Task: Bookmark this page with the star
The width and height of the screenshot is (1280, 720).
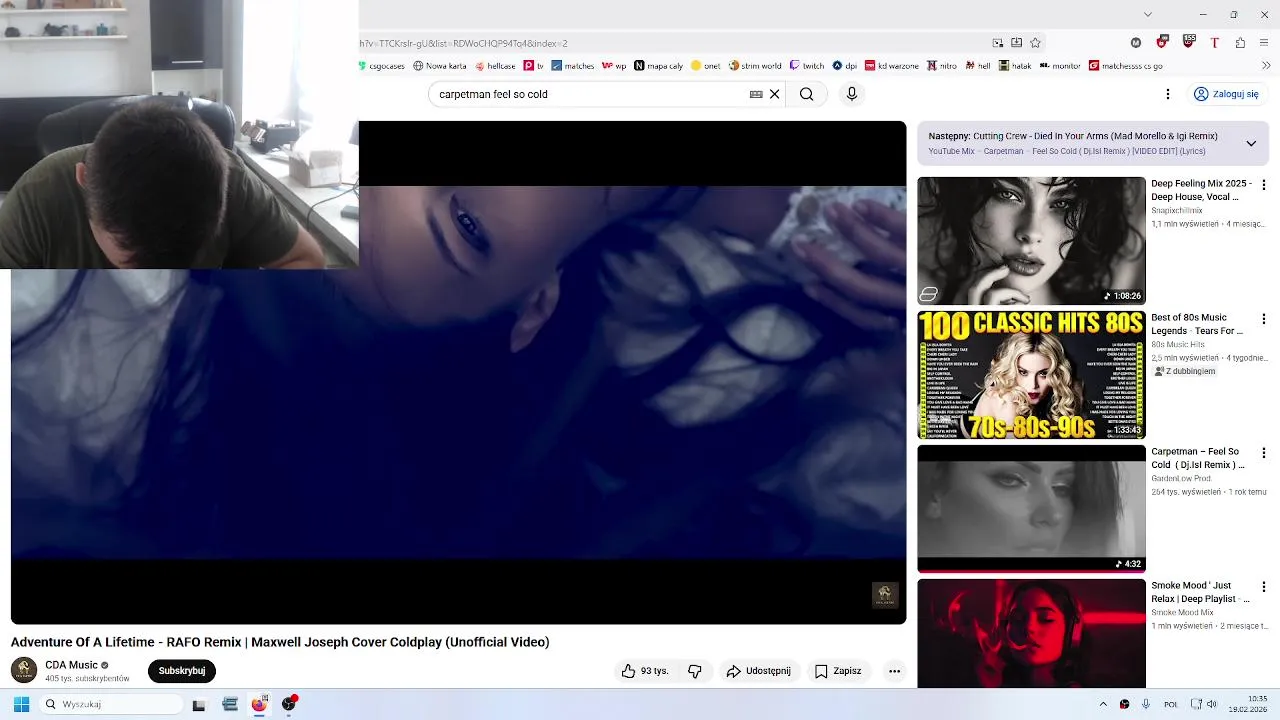Action: click(x=1035, y=43)
